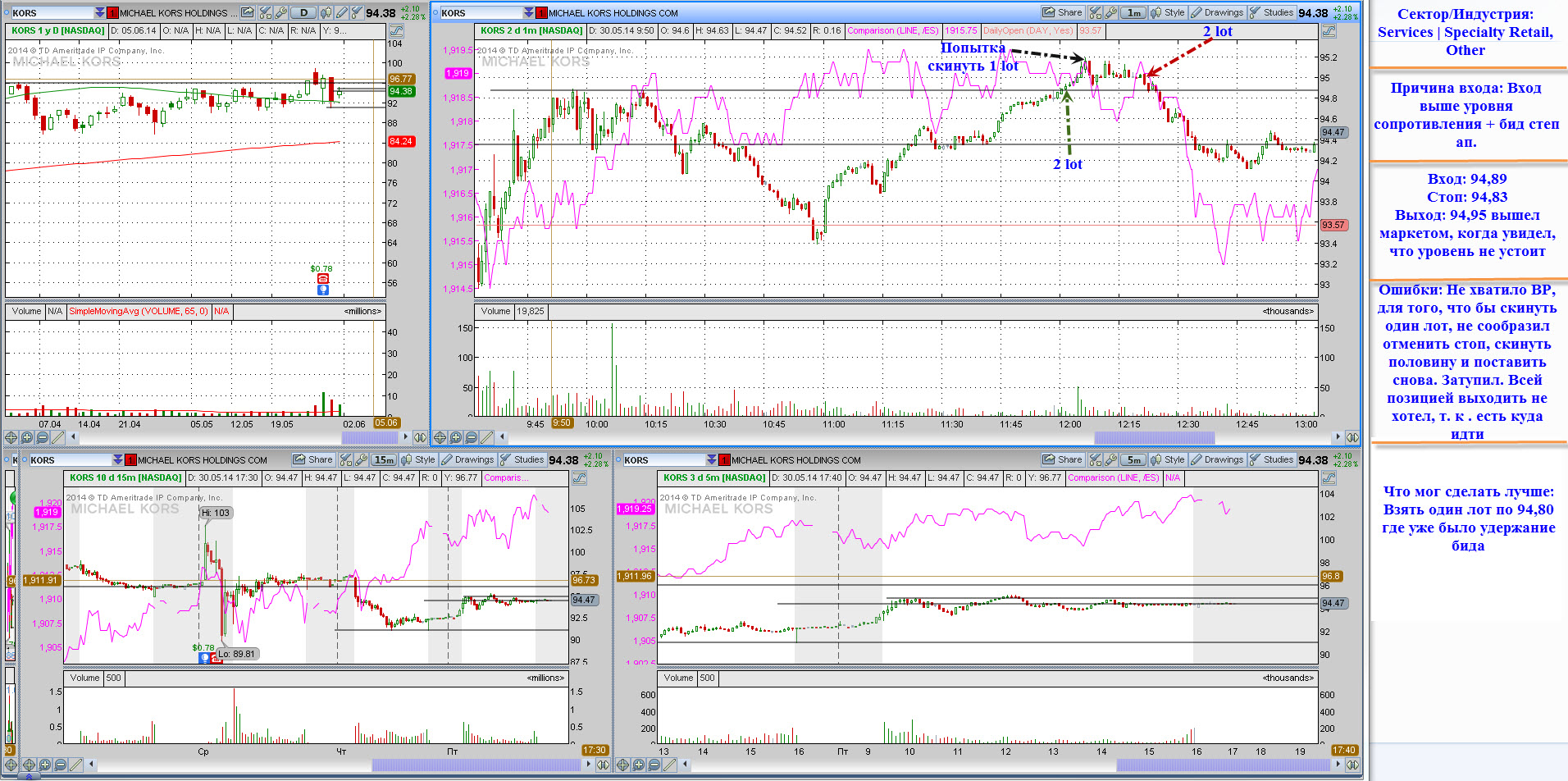Screen dimensions: 1568x781
Task: Zoom in on the 5m chart
Action: tap(638, 765)
